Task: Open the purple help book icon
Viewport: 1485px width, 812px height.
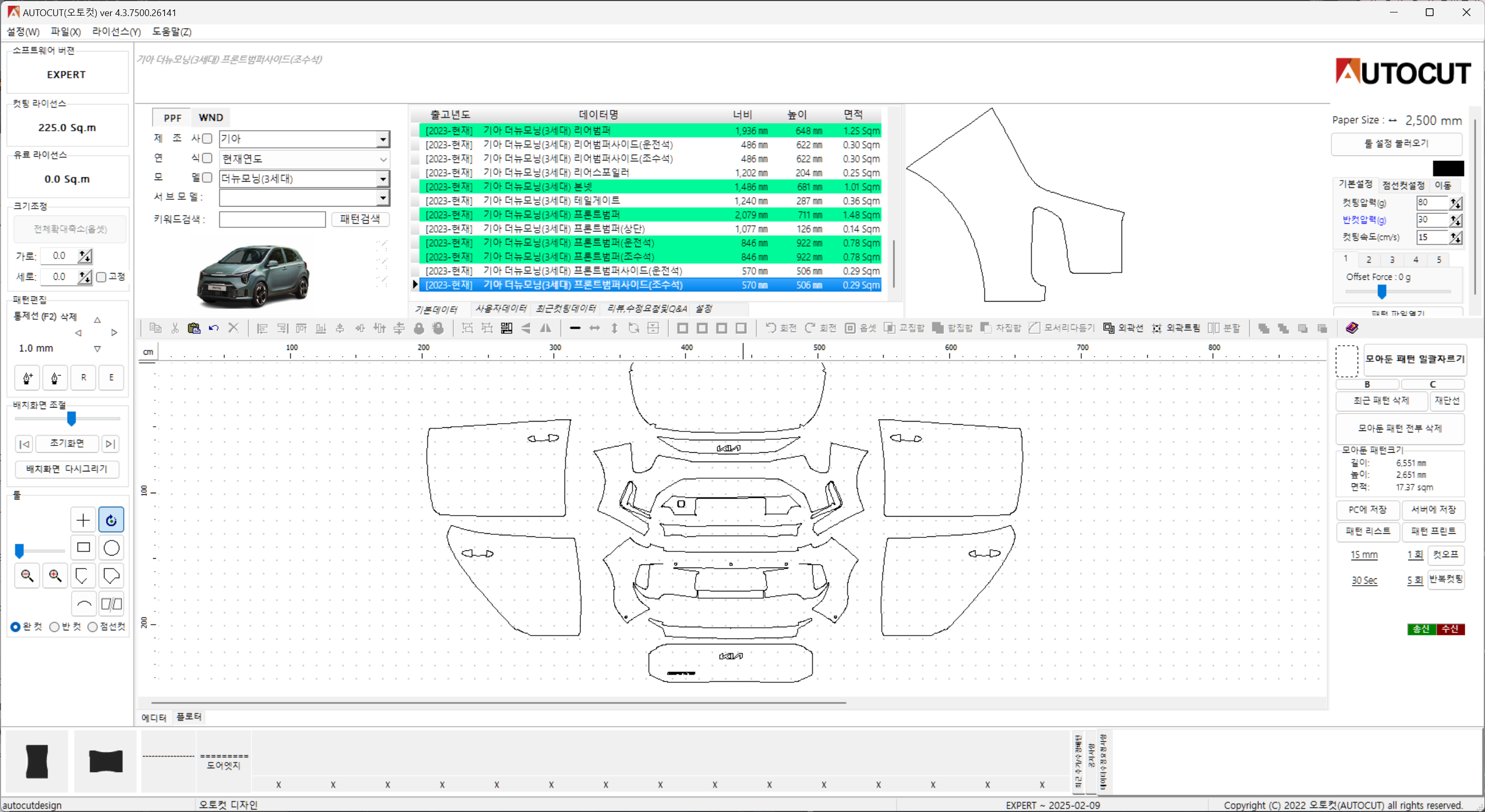Action: pyautogui.click(x=1352, y=328)
